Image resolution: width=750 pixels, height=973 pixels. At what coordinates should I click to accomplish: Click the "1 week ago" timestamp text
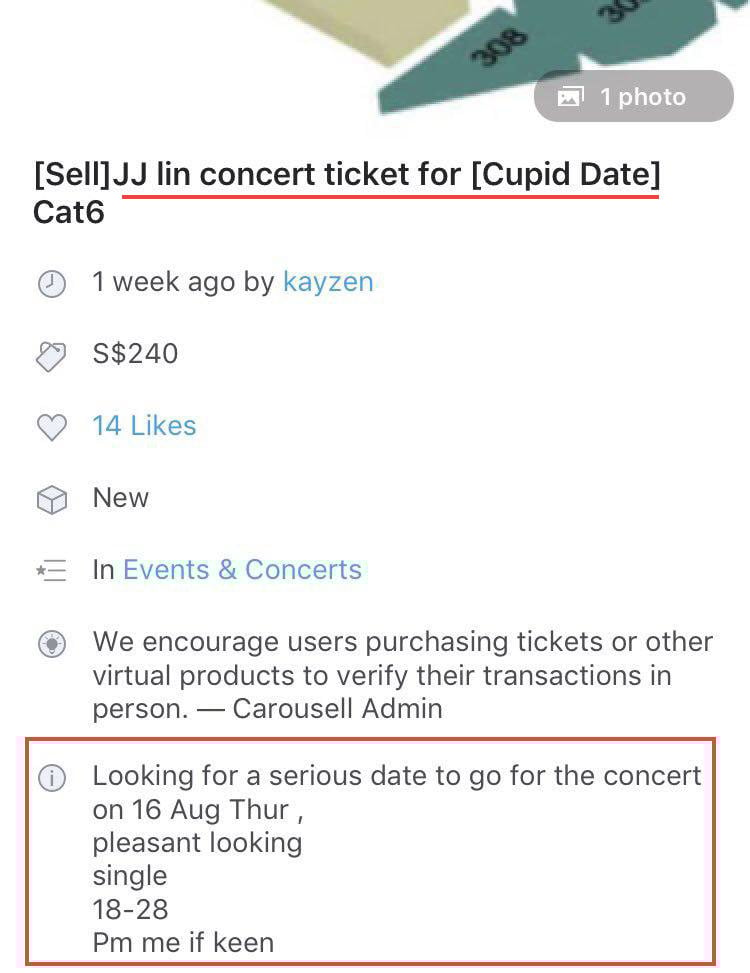tap(165, 282)
